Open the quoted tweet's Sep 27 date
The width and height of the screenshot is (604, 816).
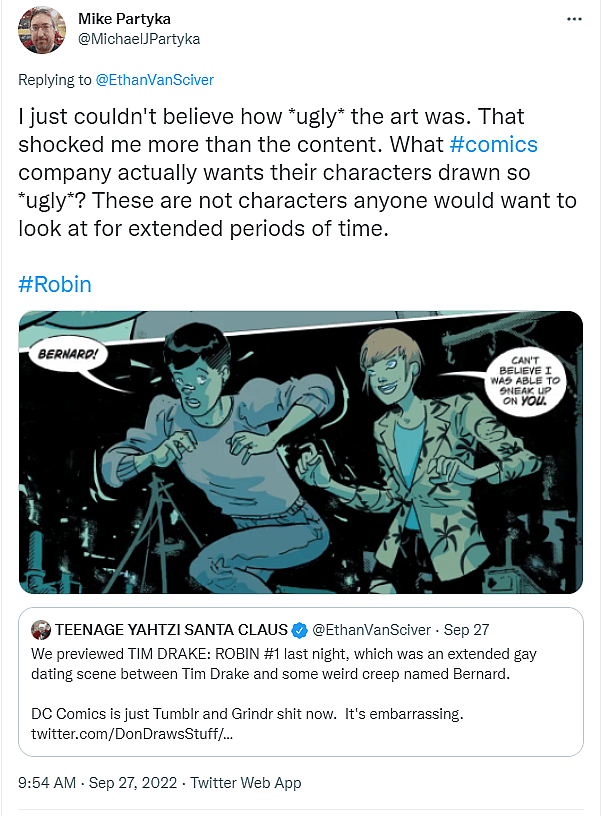click(x=465, y=630)
